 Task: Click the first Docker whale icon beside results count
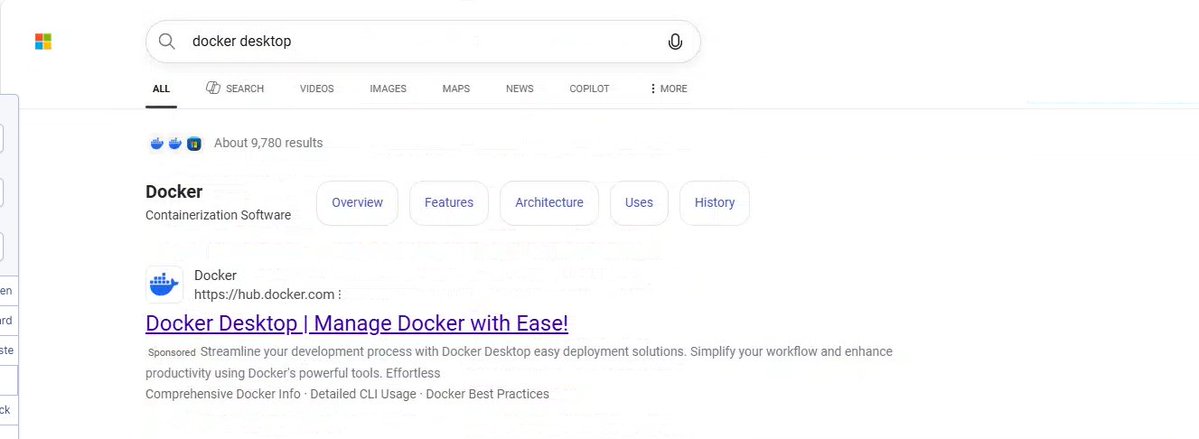157,143
